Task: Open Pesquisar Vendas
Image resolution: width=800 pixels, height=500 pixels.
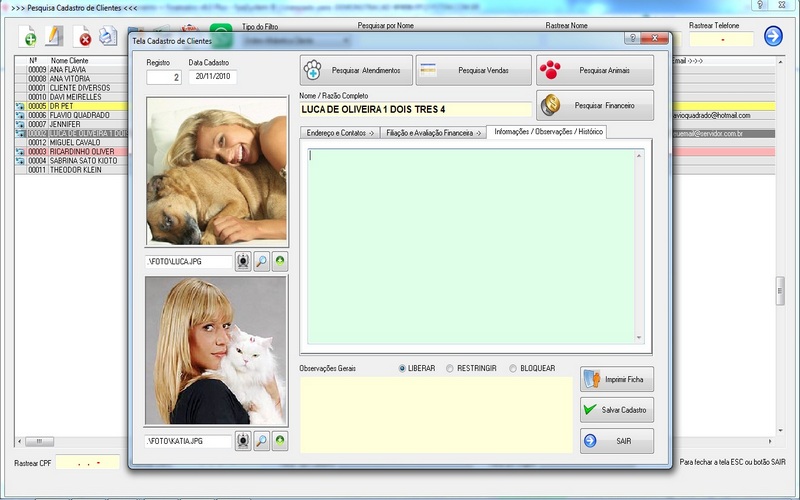Action: (473, 70)
